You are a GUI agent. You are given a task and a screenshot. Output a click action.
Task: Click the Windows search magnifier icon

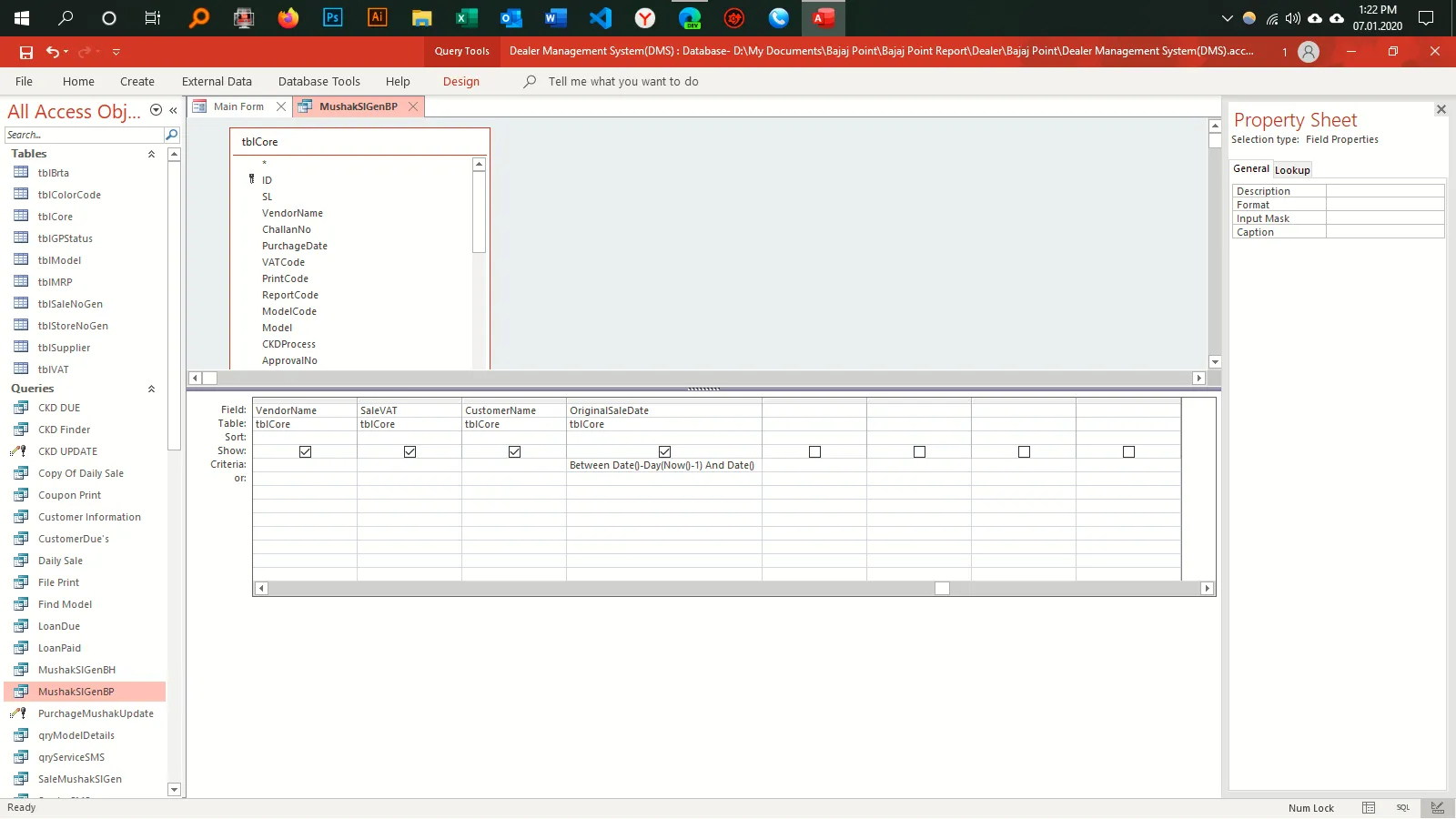[x=66, y=17]
